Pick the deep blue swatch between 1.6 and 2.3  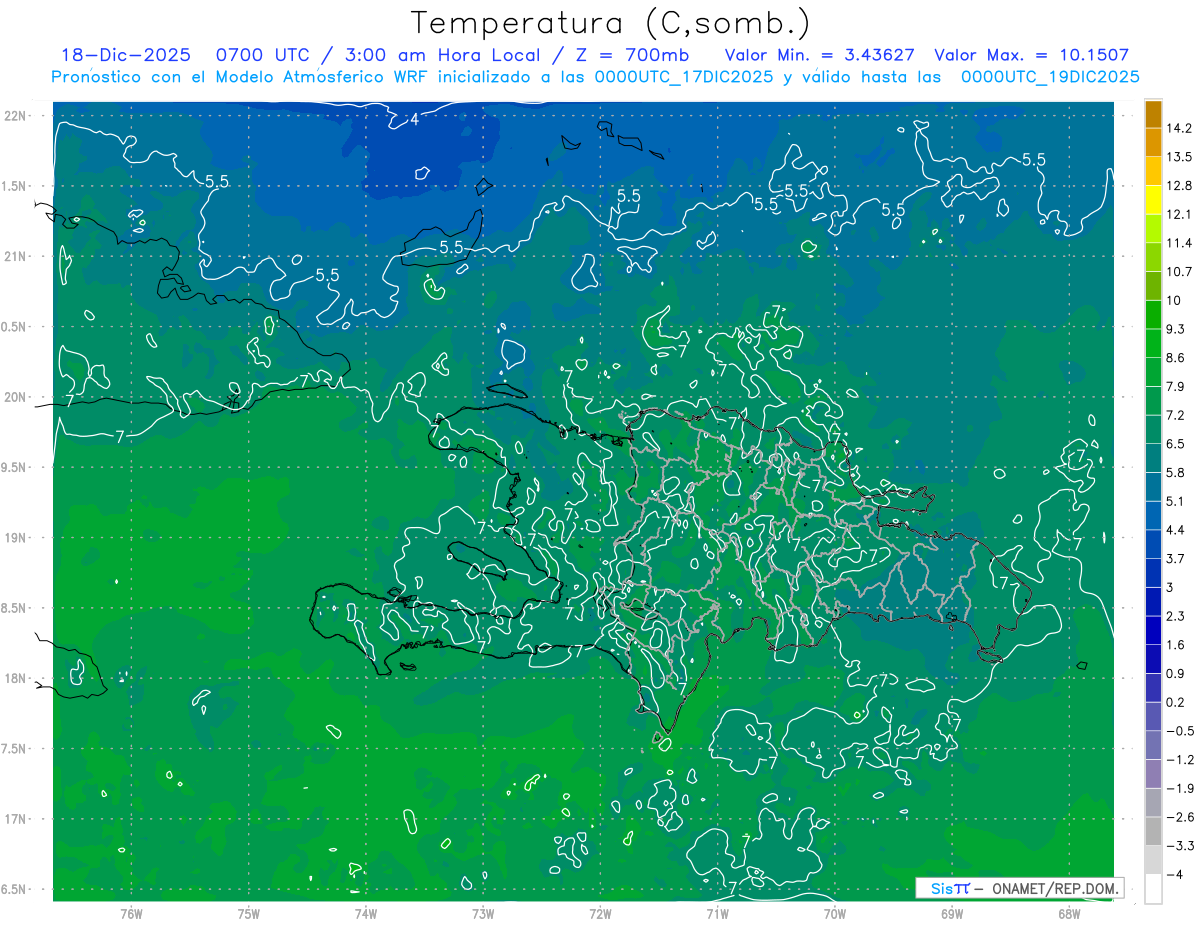(x=1153, y=631)
